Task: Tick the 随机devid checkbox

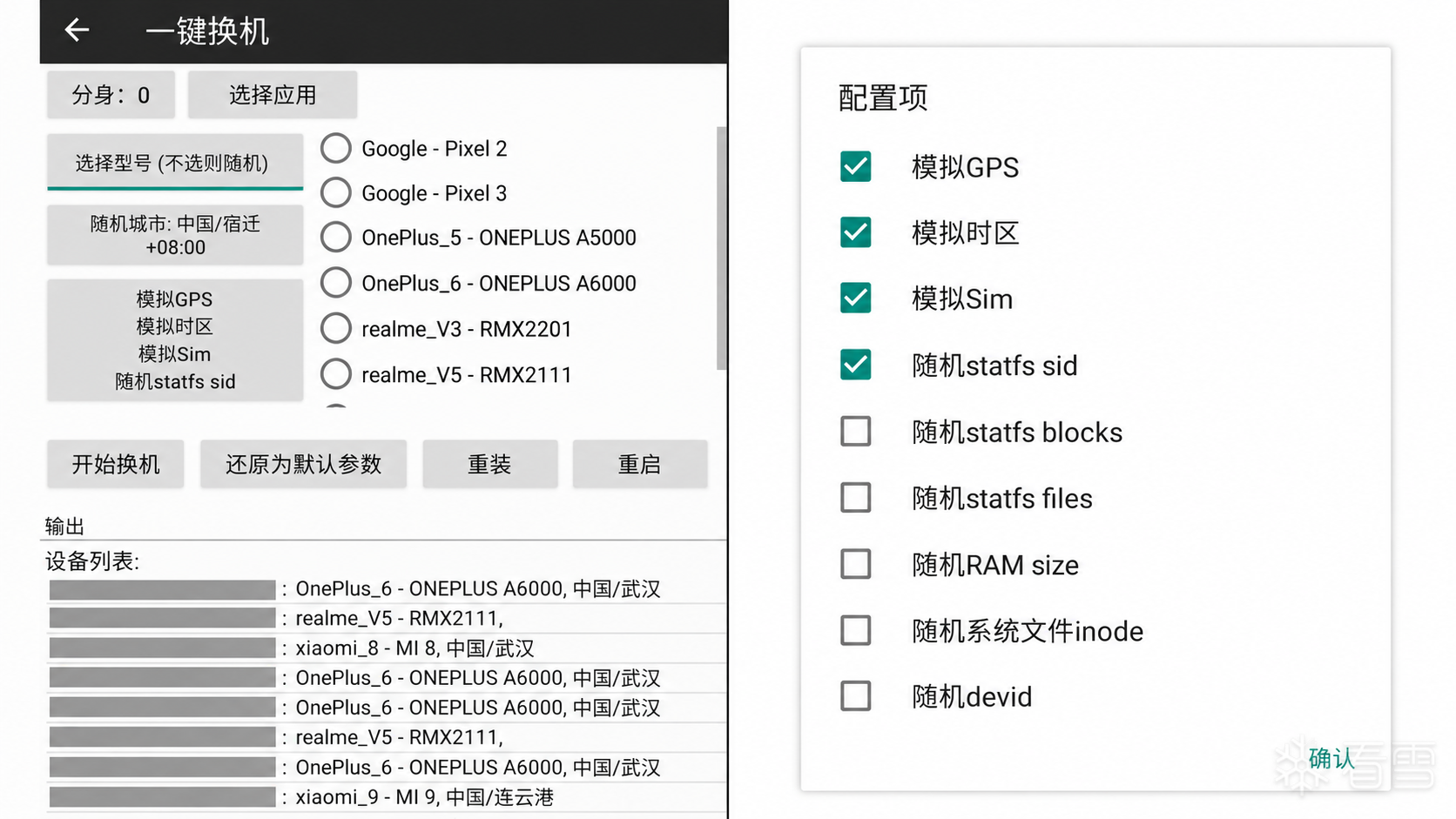Action: click(855, 696)
